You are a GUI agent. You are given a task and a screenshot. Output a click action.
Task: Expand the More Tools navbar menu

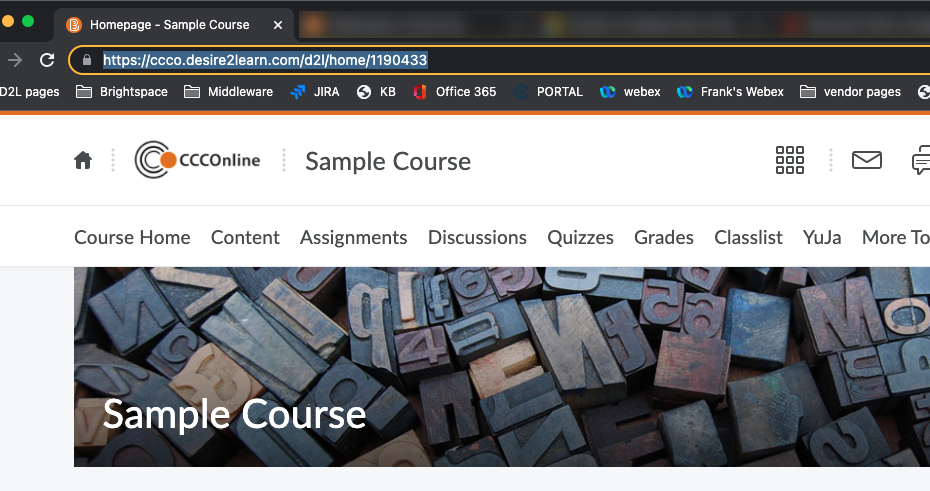coord(896,237)
